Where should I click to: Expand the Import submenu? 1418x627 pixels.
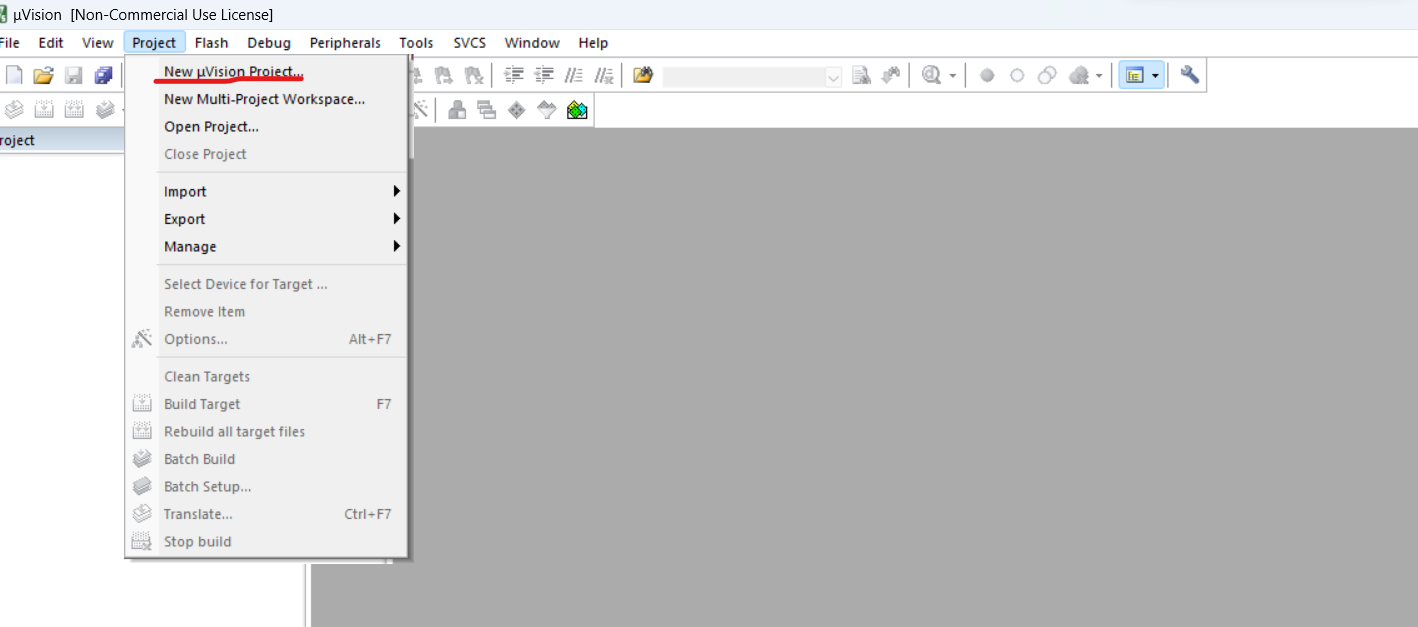283,191
